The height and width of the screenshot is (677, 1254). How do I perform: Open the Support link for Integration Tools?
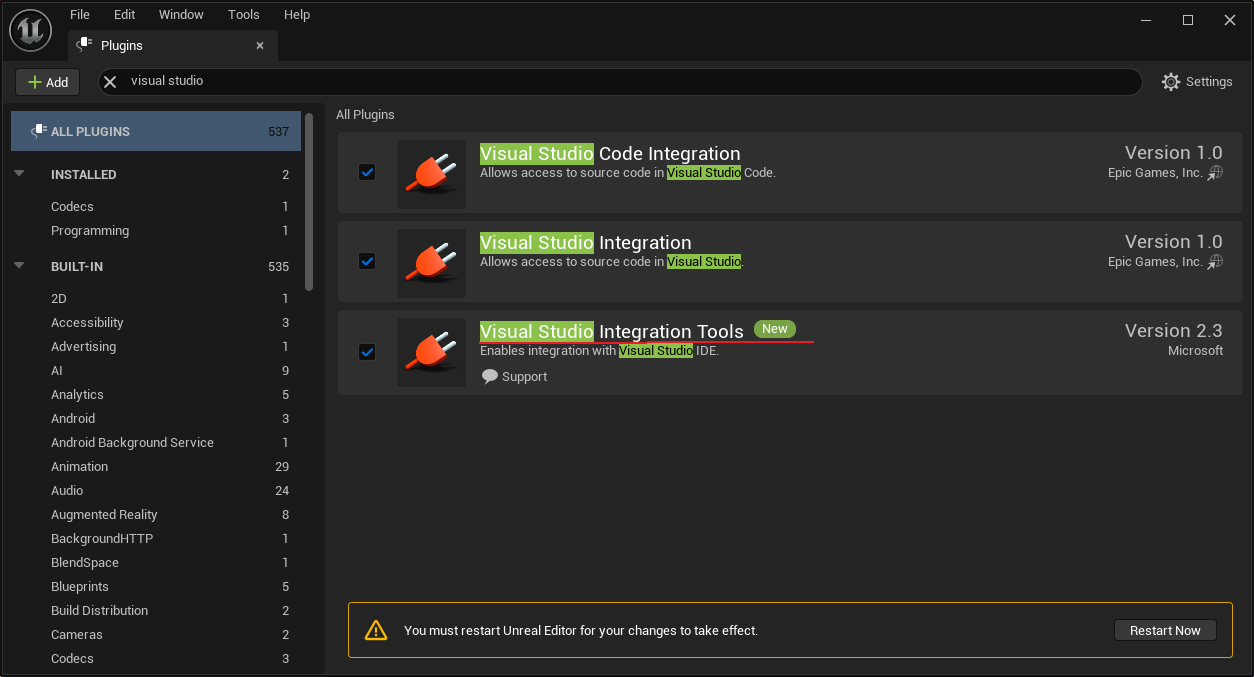pyautogui.click(x=514, y=377)
